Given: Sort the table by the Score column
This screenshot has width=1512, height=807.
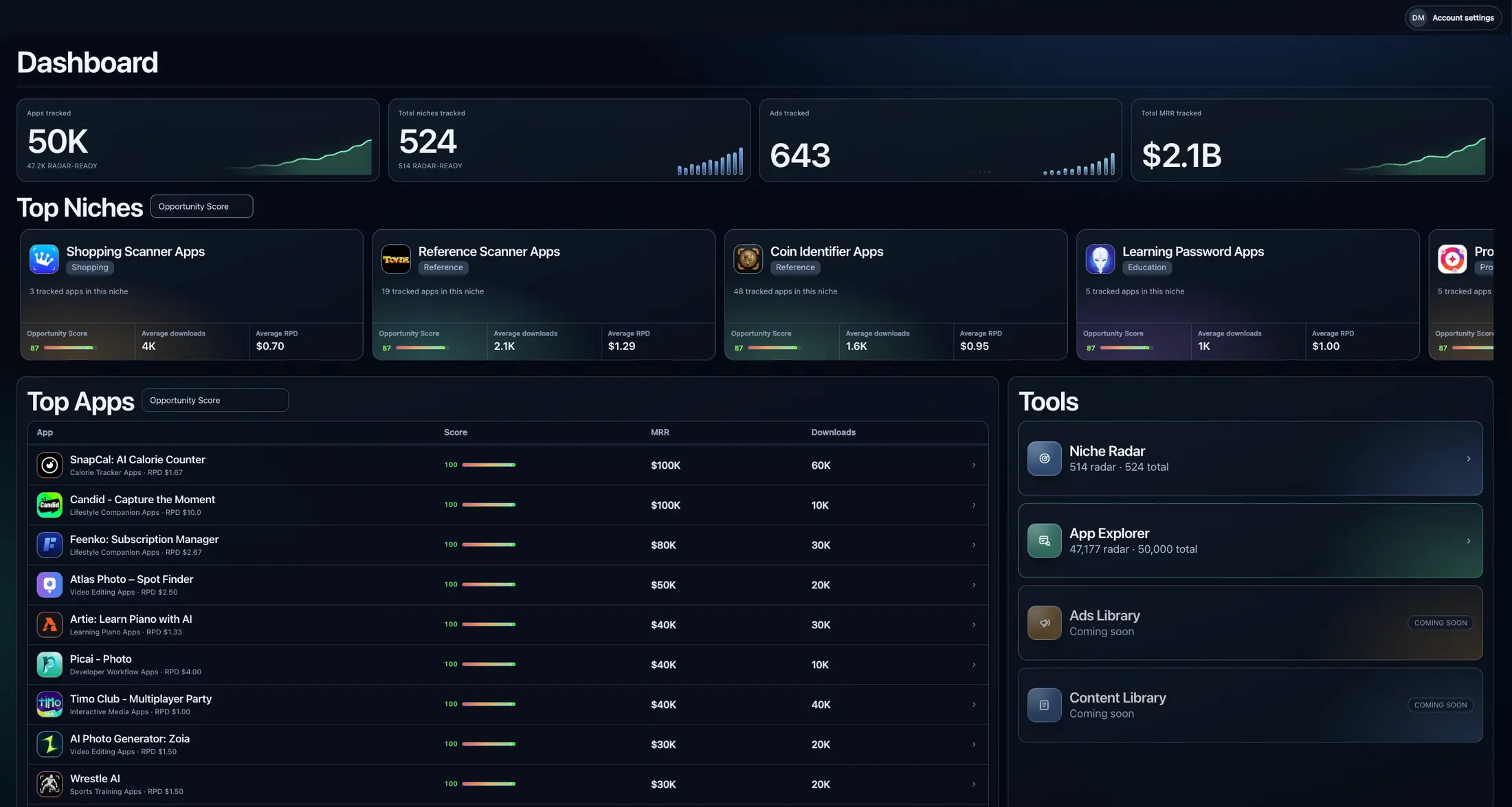Looking at the screenshot, I should pyautogui.click(x=455, y=432).
